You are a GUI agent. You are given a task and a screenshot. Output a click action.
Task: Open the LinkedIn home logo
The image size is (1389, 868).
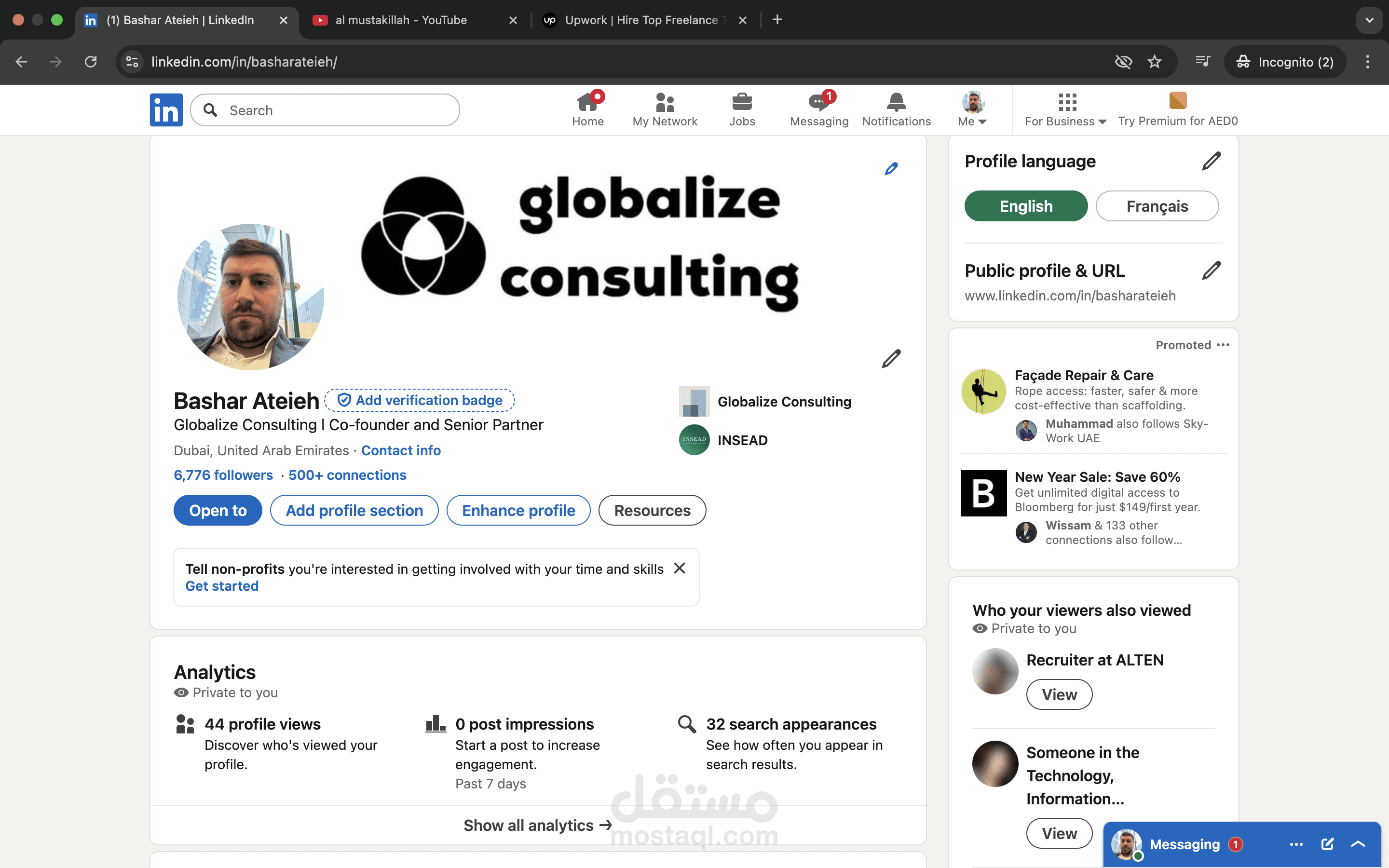(x=166, y=109)
